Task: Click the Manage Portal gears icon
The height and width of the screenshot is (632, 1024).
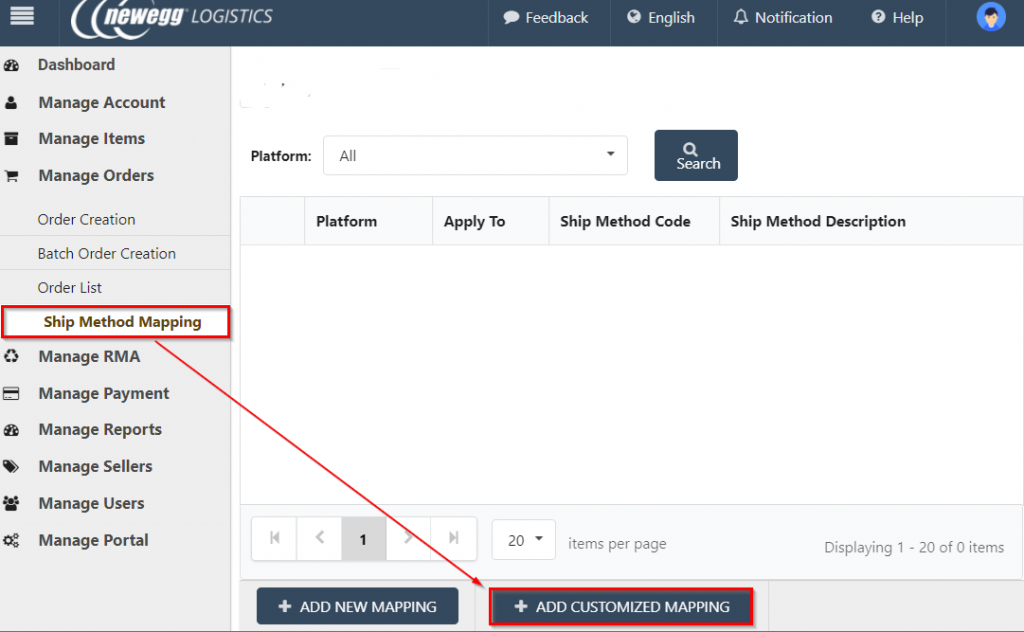Action: pyautogui.click(x=14, y=540)
